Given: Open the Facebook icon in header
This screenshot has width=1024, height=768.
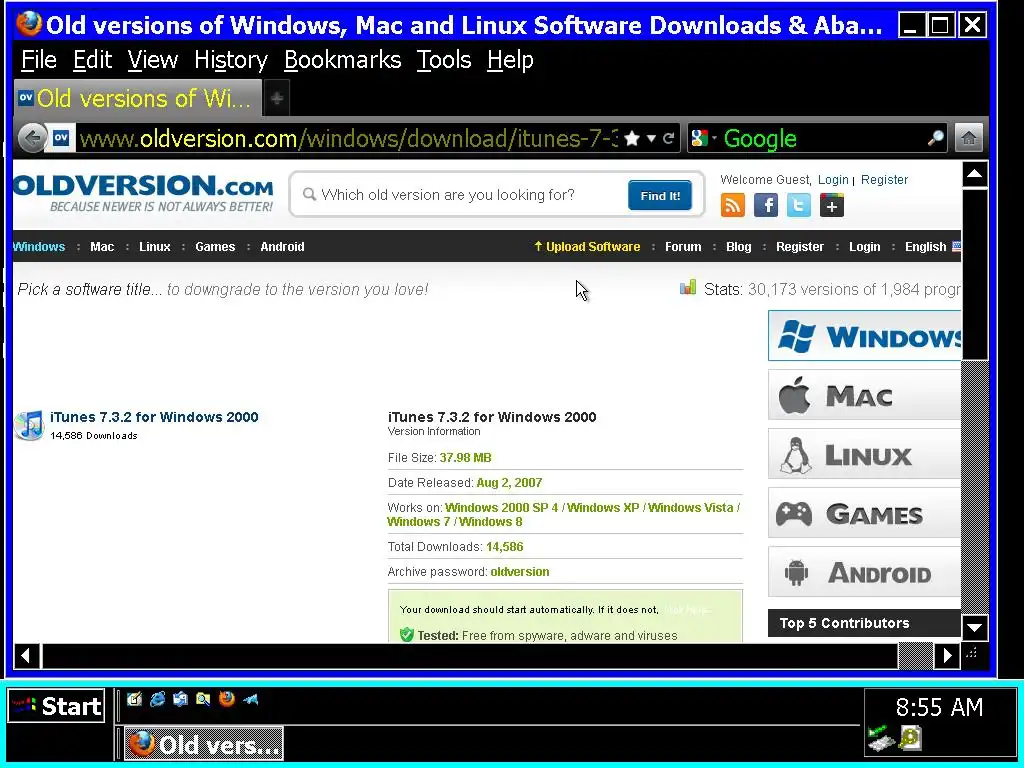Looking at the screenshot, I should pyautogui.click(x=765, y=205).
